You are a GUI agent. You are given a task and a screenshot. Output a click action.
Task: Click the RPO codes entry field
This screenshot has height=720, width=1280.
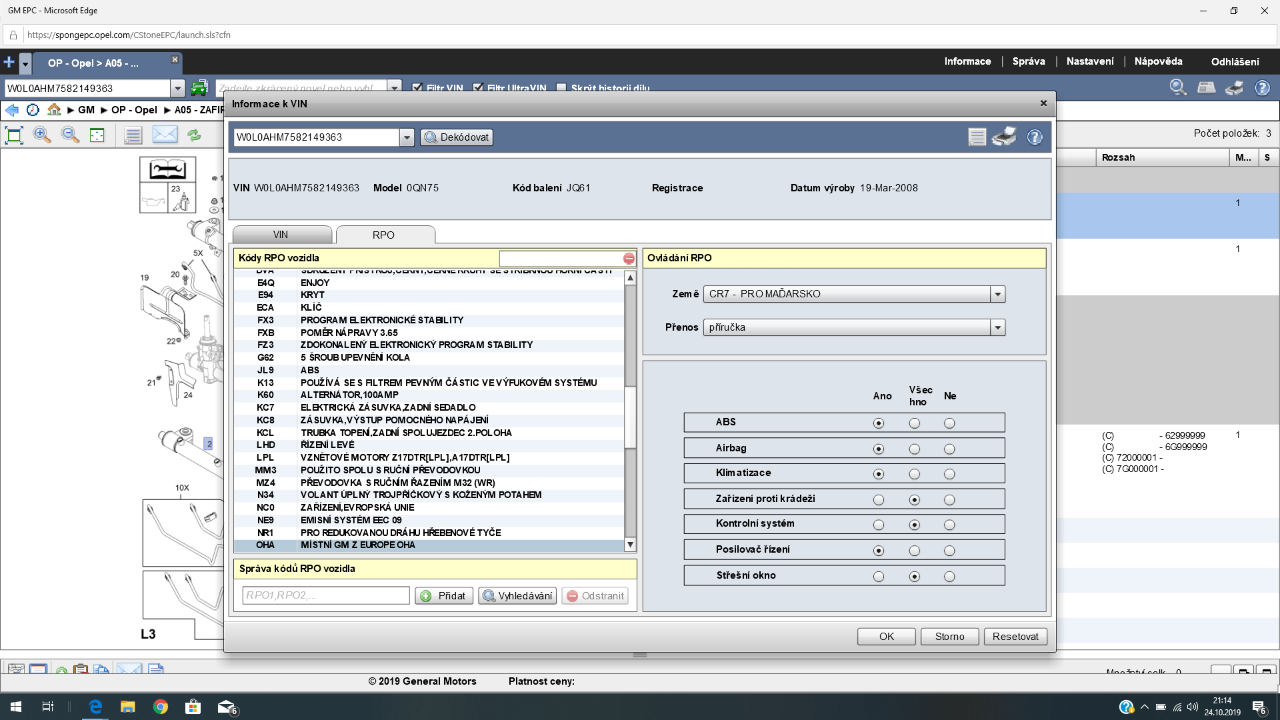coord(326,596)
